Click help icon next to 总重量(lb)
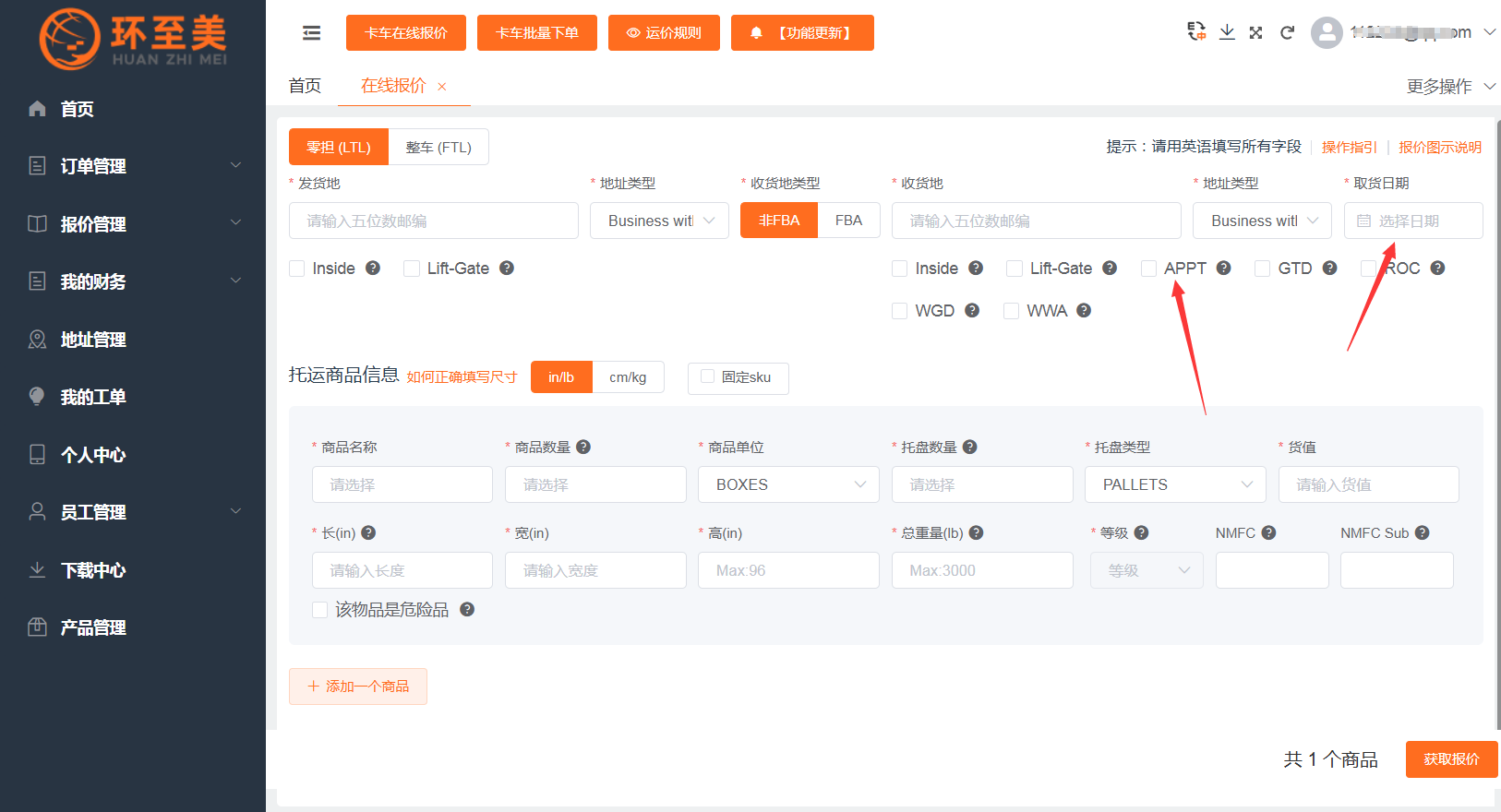The width and height of the screenshot is (1501, 812). click(977, 532)
